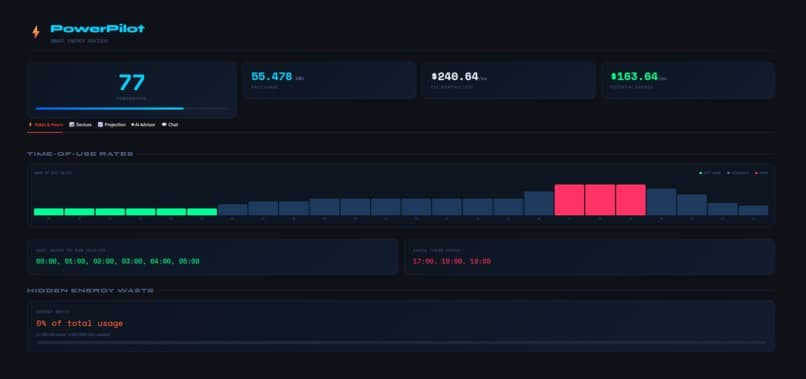
Task: Click the AI Advisor sparkle icon
Action: tap(133, 124)
